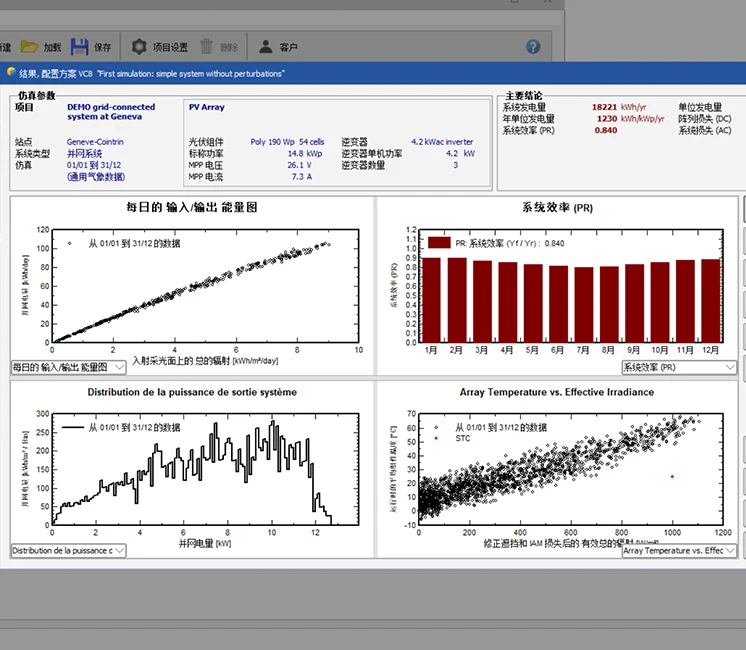This screenshot has width=746, height=650.
Task: Click the 18221 kWh/yr system yield value
Action: (604, 107)
